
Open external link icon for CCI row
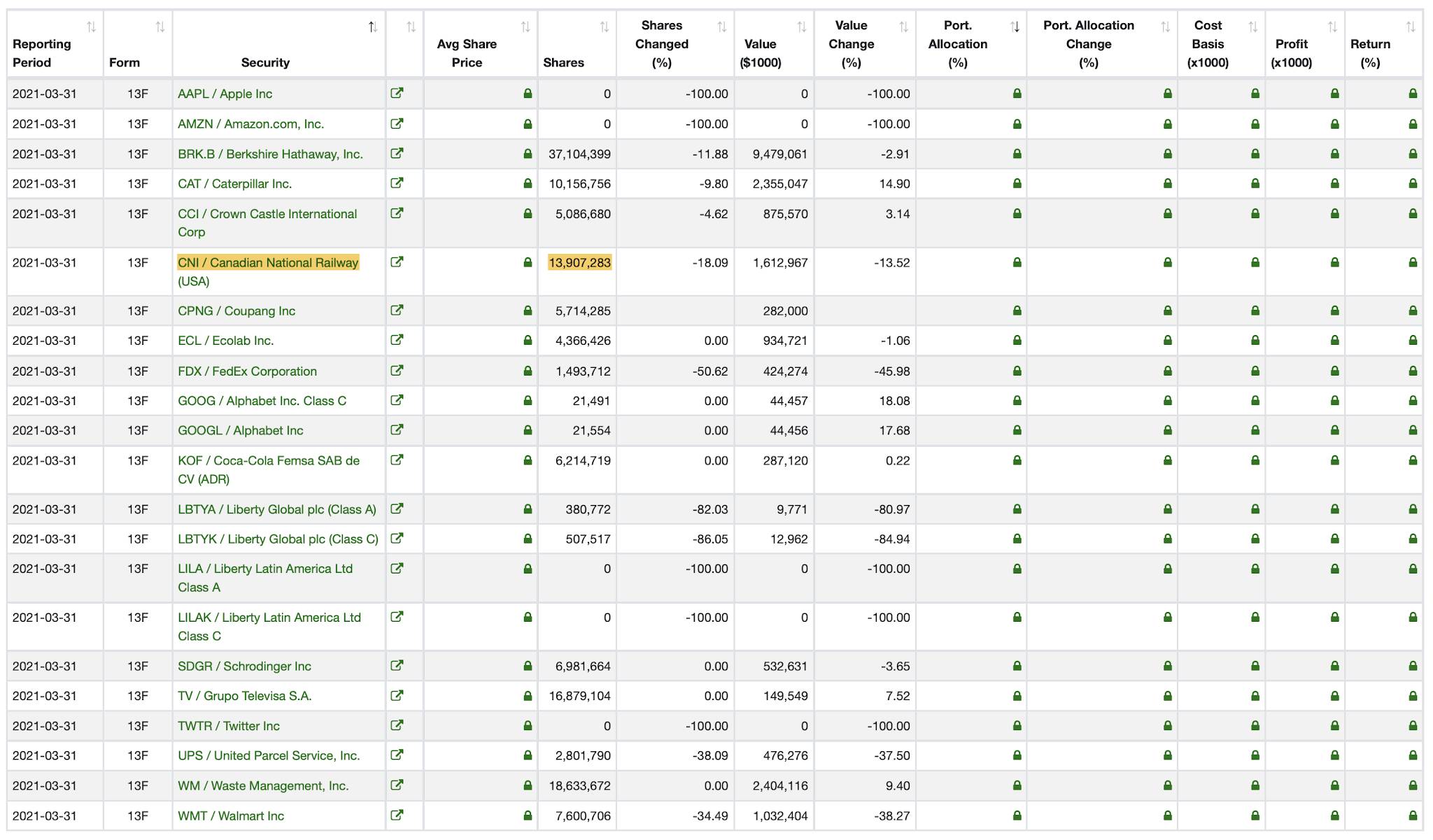pos(397,213)
